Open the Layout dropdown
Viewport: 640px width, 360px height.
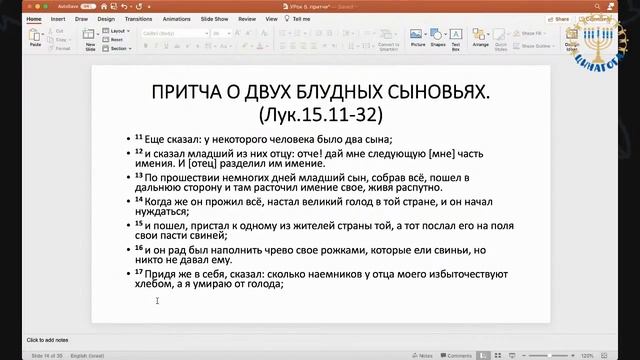(117, 31)
